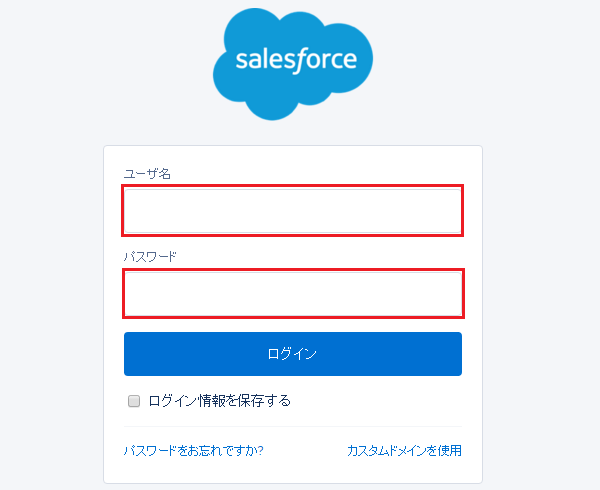
Task: Click the パスワード input field
Action: pos(293,294)
